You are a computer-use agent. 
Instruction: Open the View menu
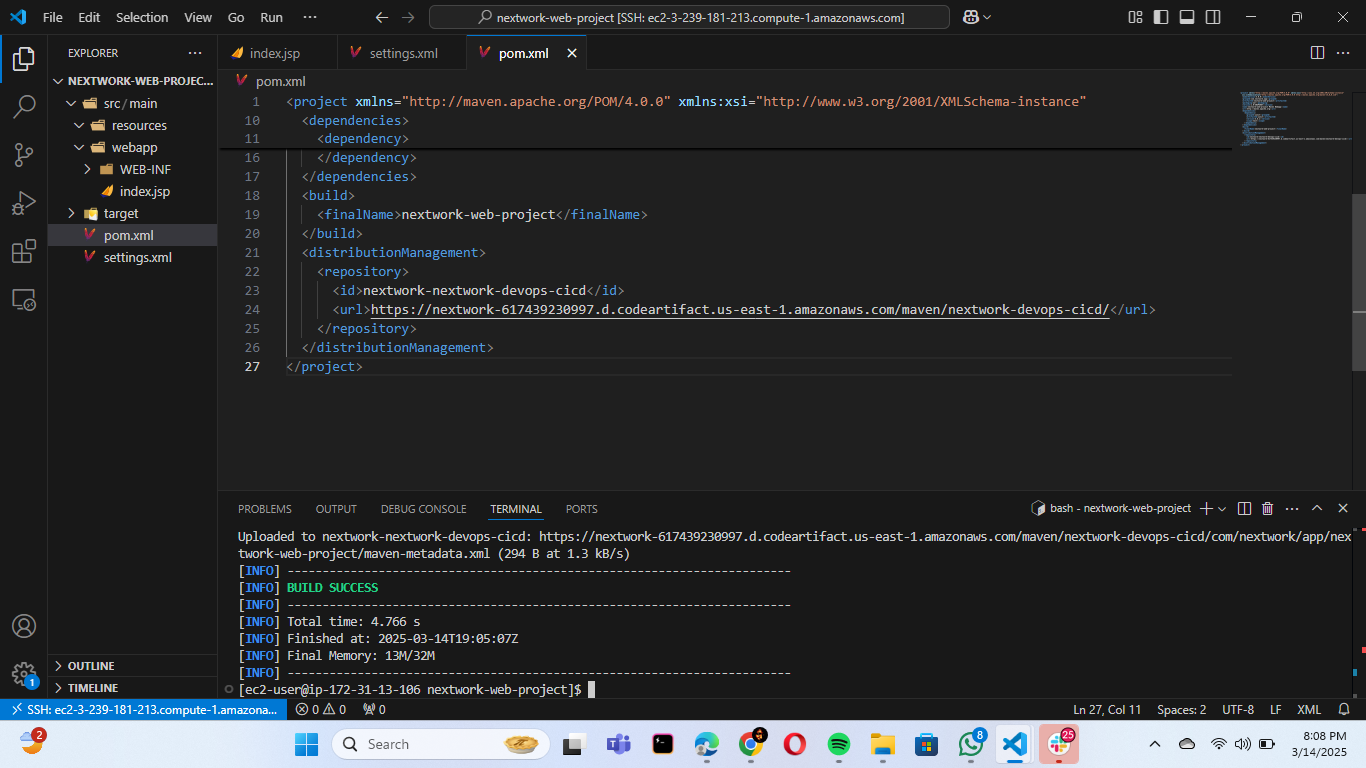coord(198,17)
